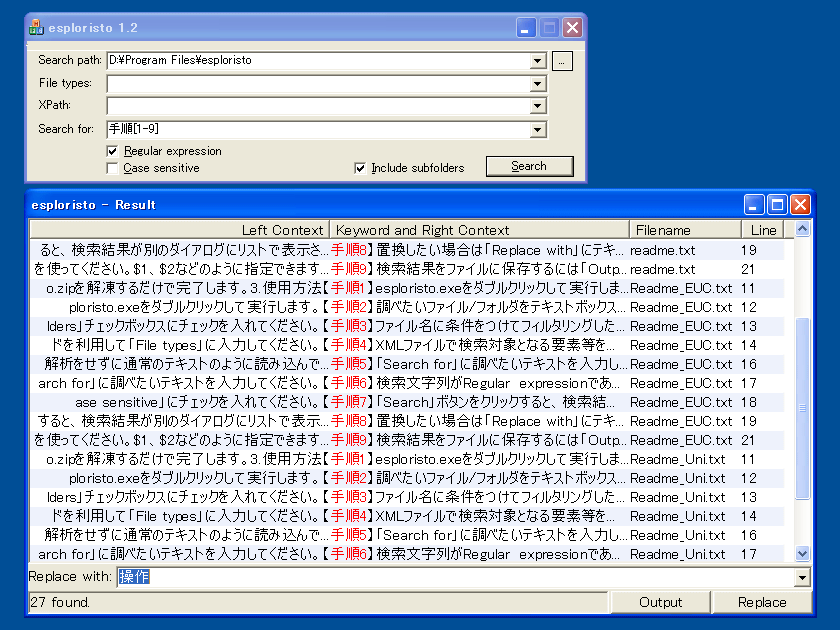
Task: Focus the Search for input field
Action: click(318, 130)
